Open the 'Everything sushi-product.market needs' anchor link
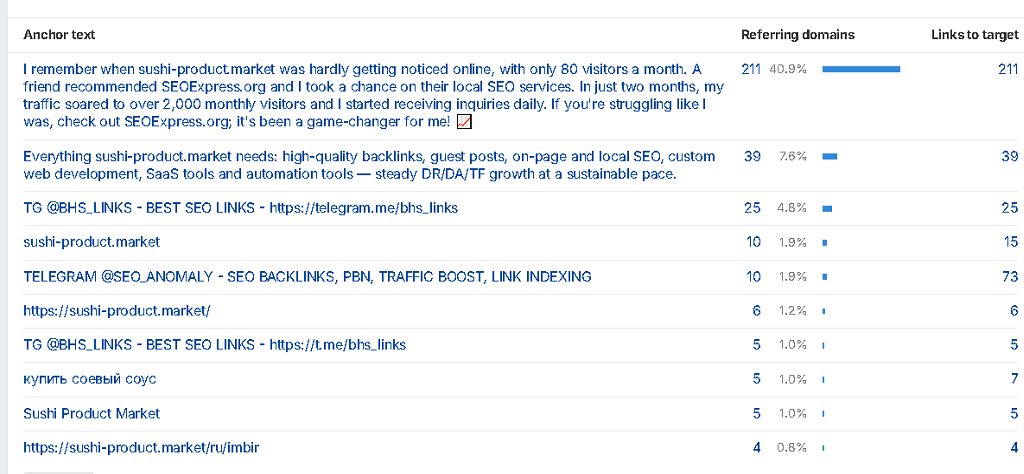Screen dimensions: 1024x474 [x=369, y=165]
